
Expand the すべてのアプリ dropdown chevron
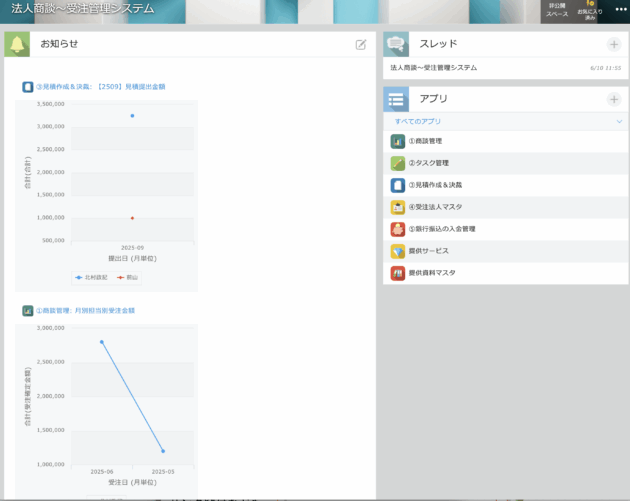[x=617, y=121]
